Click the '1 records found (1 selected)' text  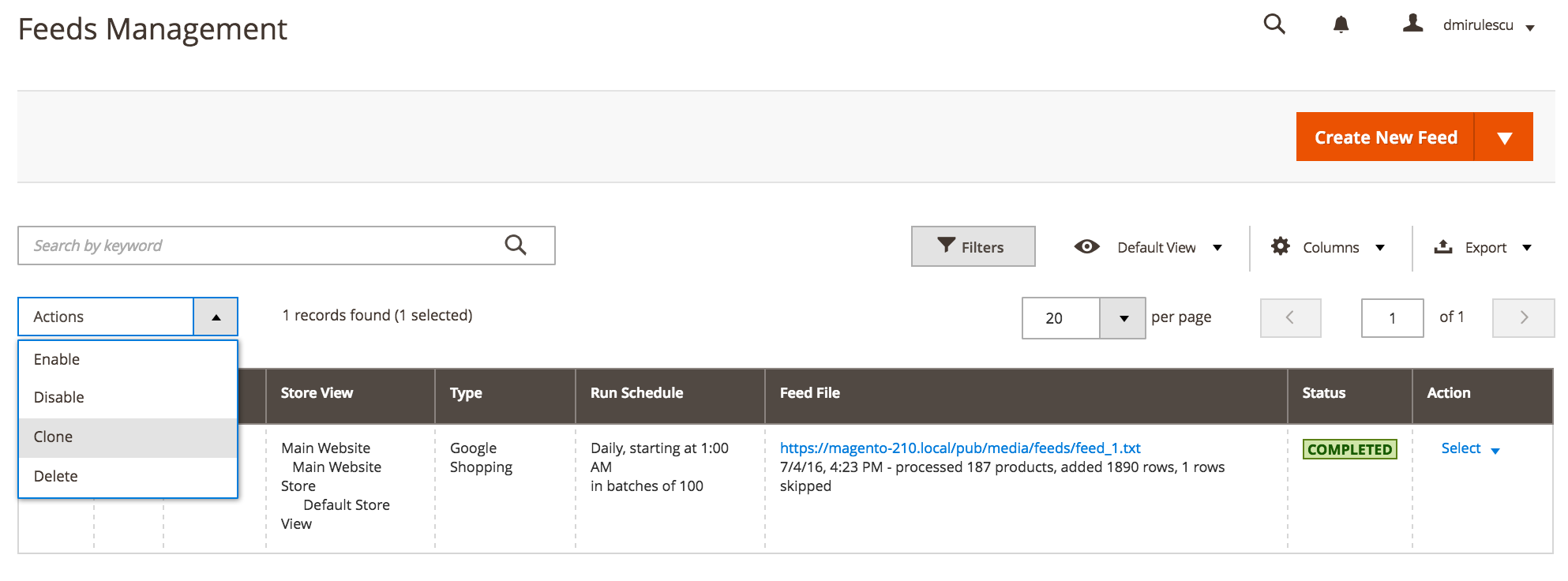click(x=377, y=315)
